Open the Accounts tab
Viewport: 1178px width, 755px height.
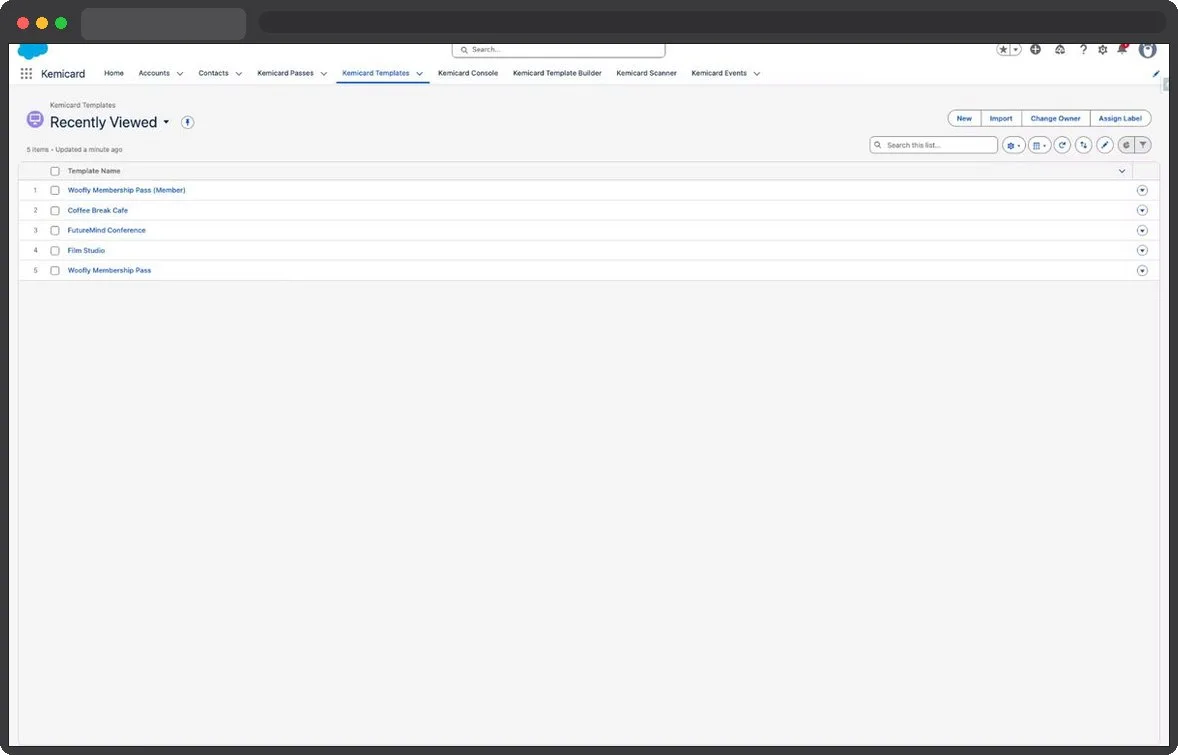154,74
